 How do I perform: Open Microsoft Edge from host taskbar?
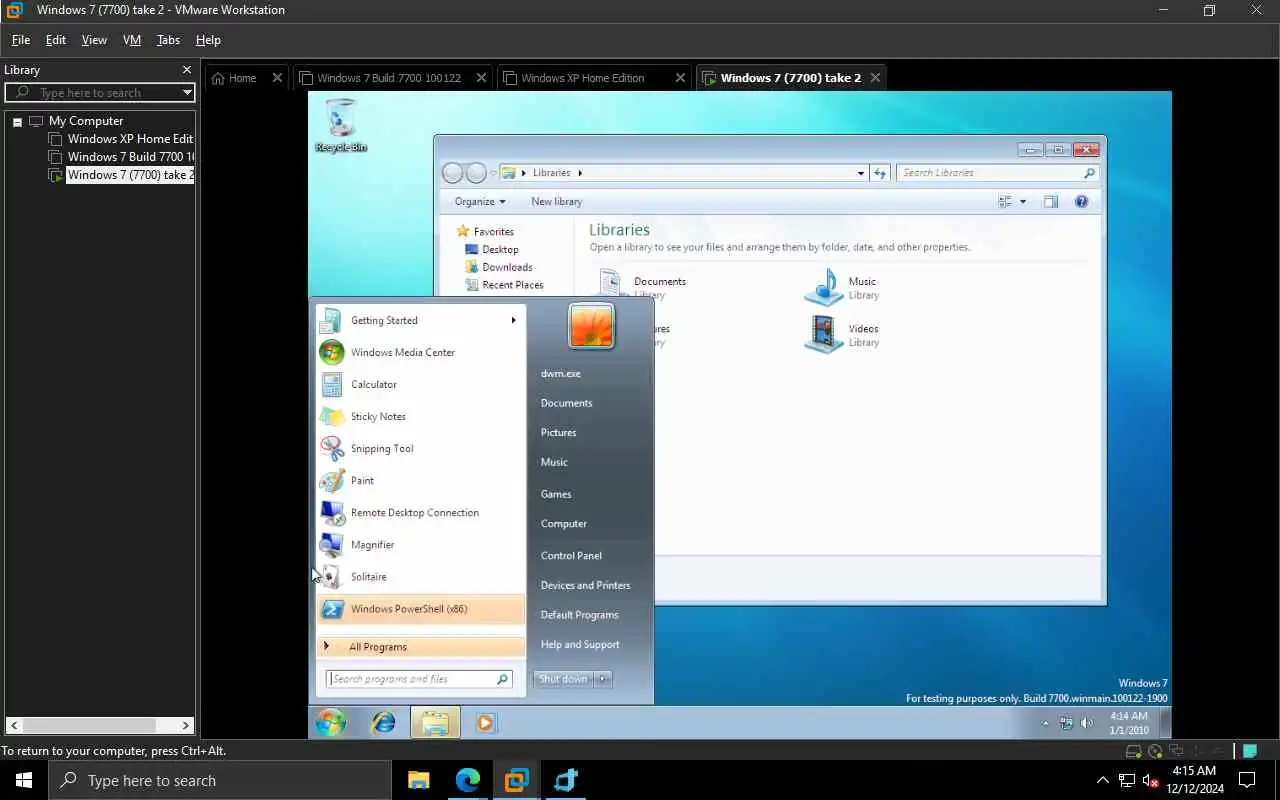468,780
